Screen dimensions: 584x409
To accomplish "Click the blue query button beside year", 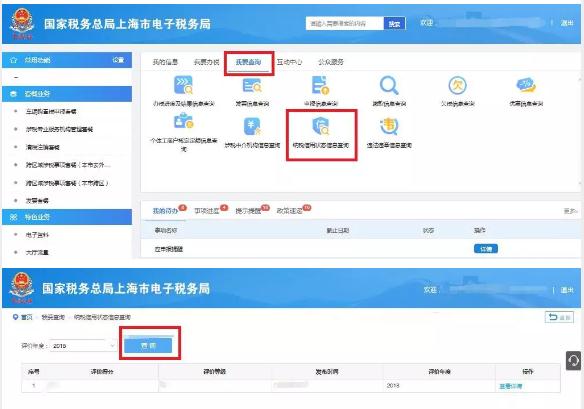I will pyautogui.click(x=148, y=345).
